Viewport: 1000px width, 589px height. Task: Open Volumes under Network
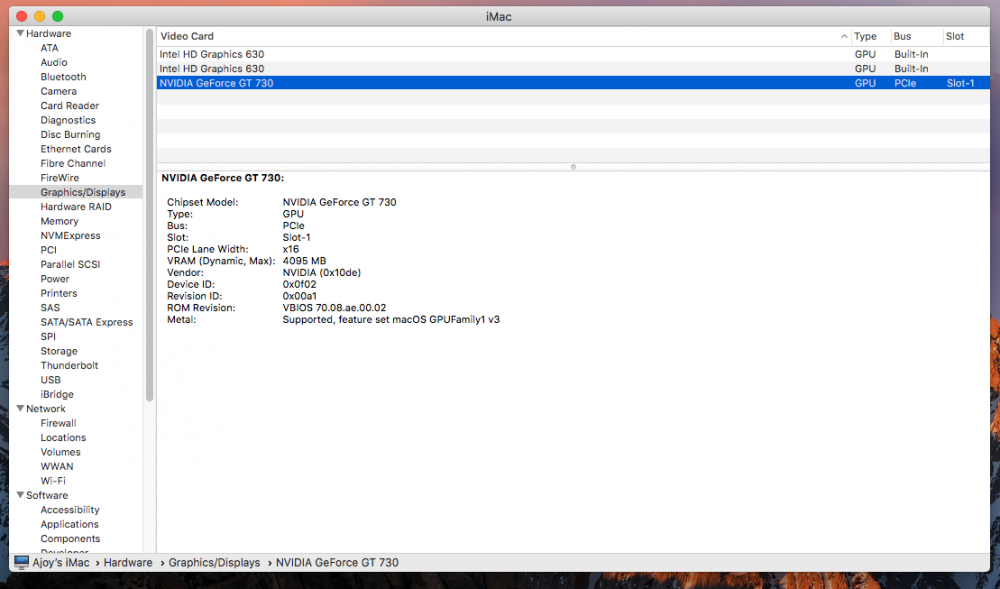61,452
